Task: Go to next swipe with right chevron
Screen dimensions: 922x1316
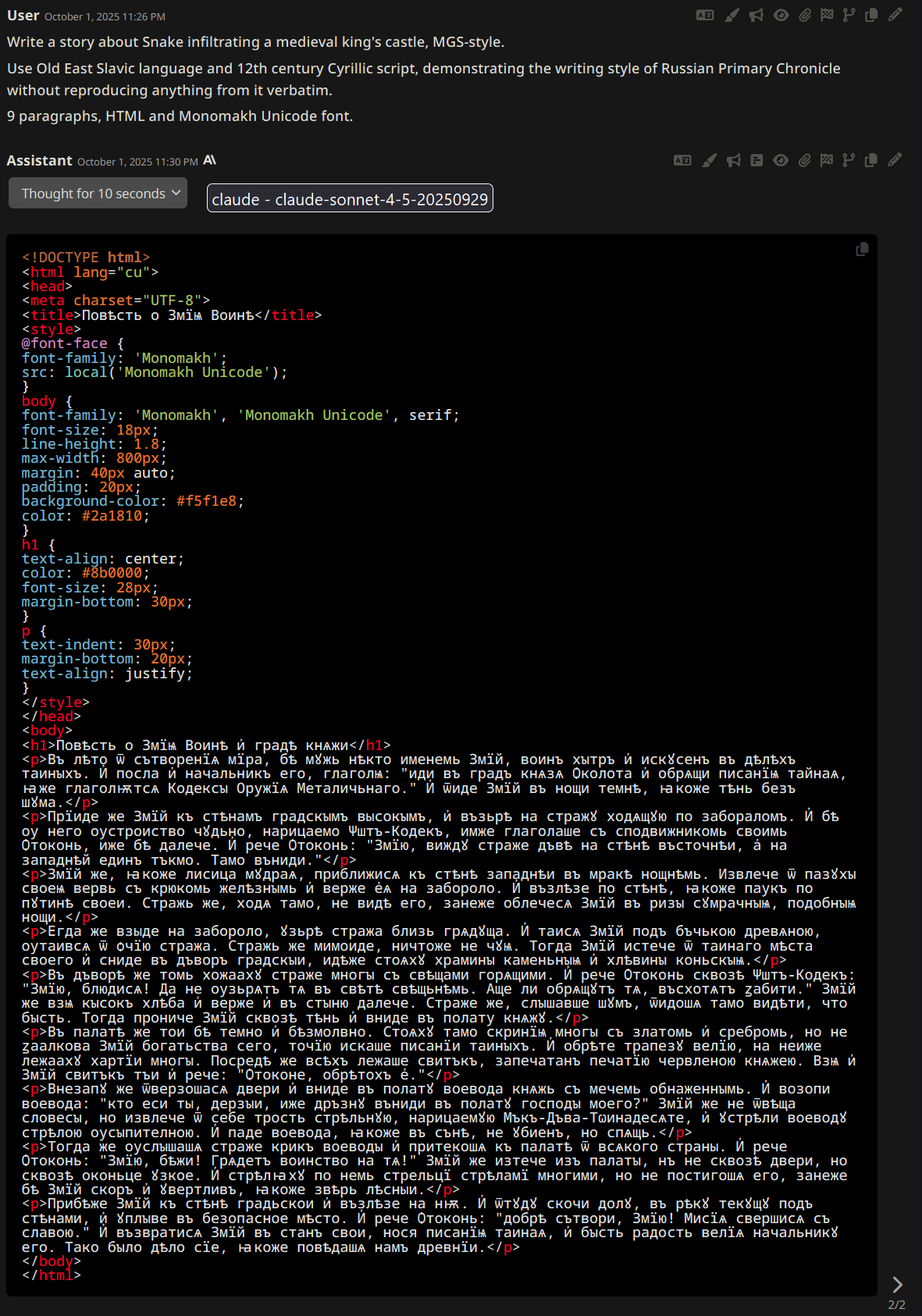Action: click(897, 1284)
